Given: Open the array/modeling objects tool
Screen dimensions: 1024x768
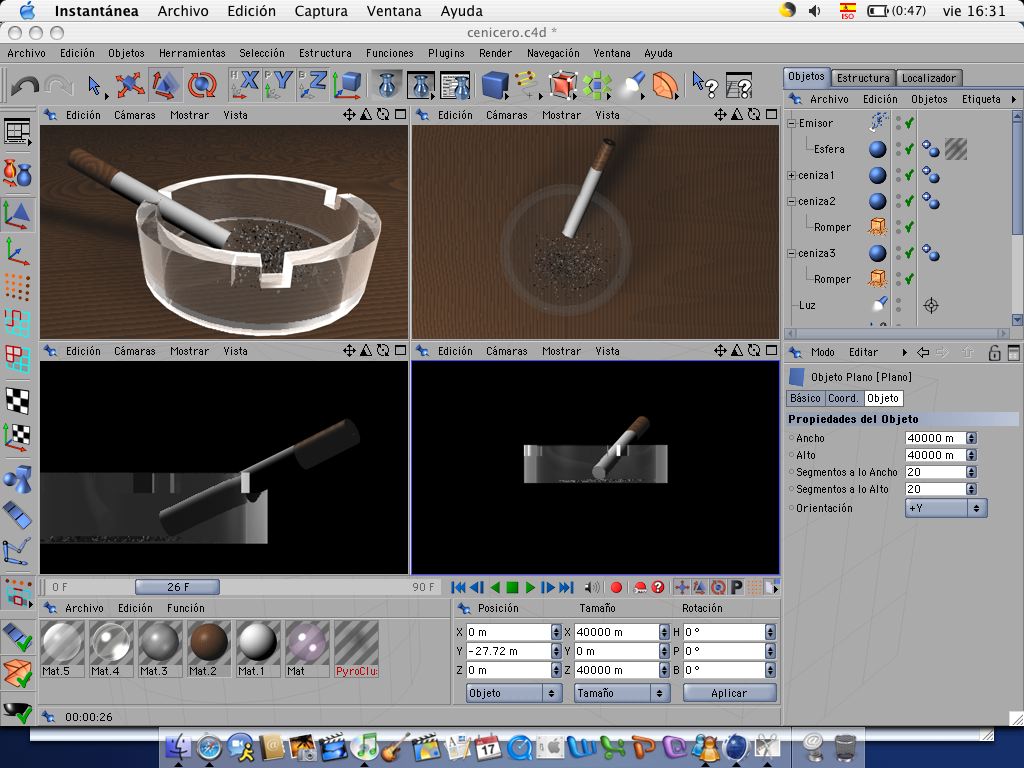Looking at the screenshot, I should coord(597,85).
